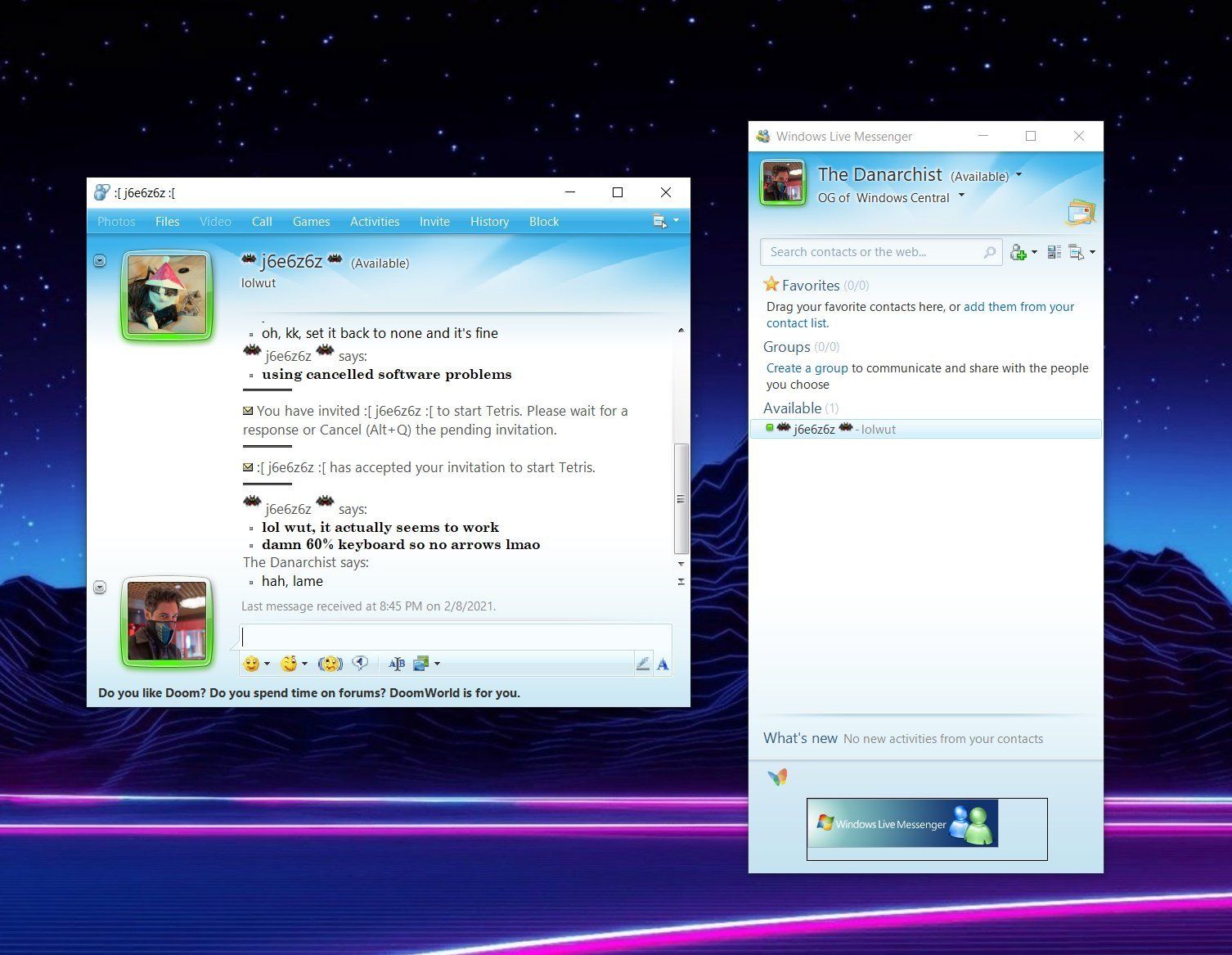Click the add a contact icon

pos(1019,252)
